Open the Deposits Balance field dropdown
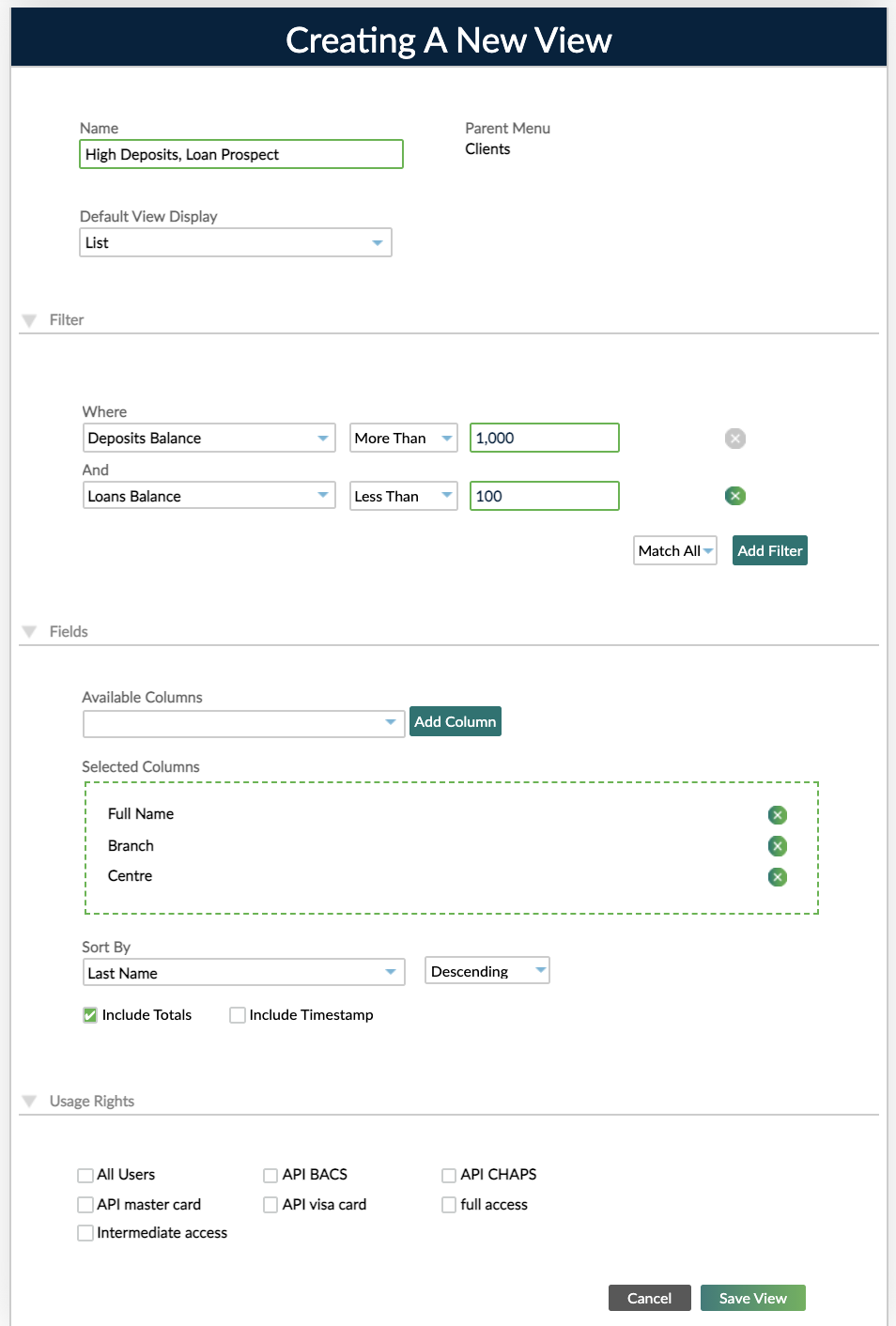The image size is (896, 1326). tap(323, 438)
